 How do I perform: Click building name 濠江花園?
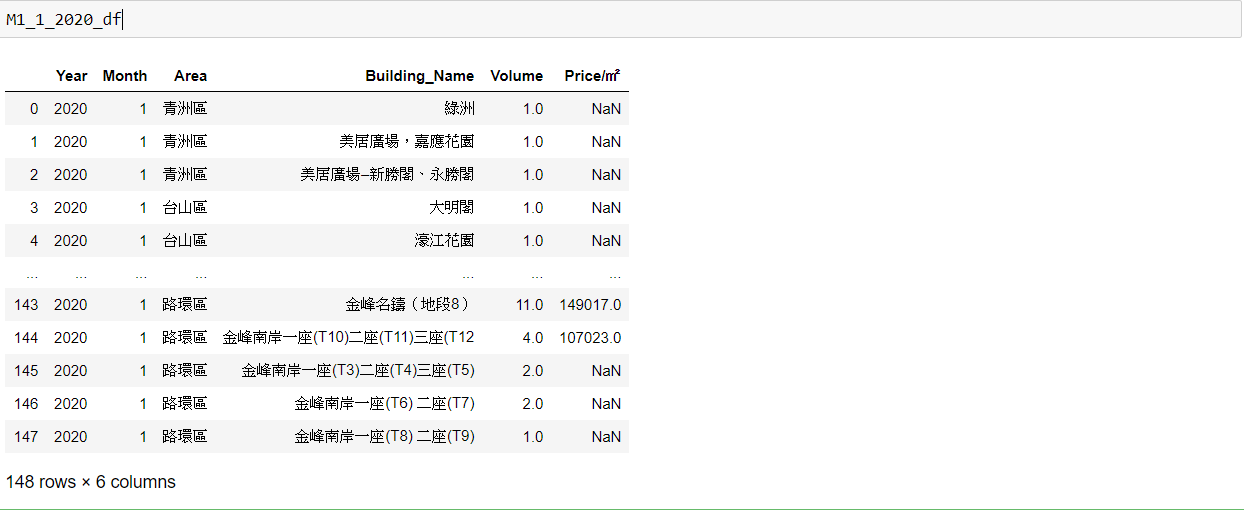tap(445, 241)
